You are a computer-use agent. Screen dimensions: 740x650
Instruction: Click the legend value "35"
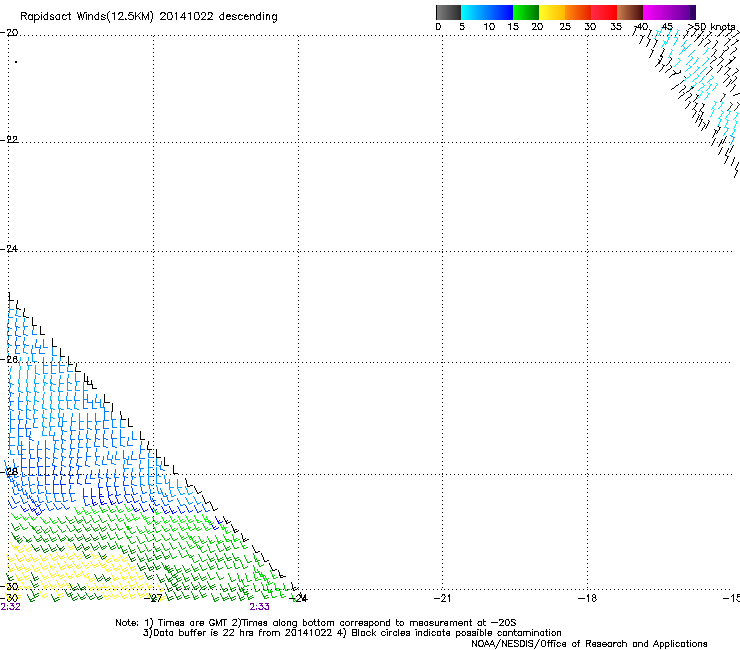[616, 27]
